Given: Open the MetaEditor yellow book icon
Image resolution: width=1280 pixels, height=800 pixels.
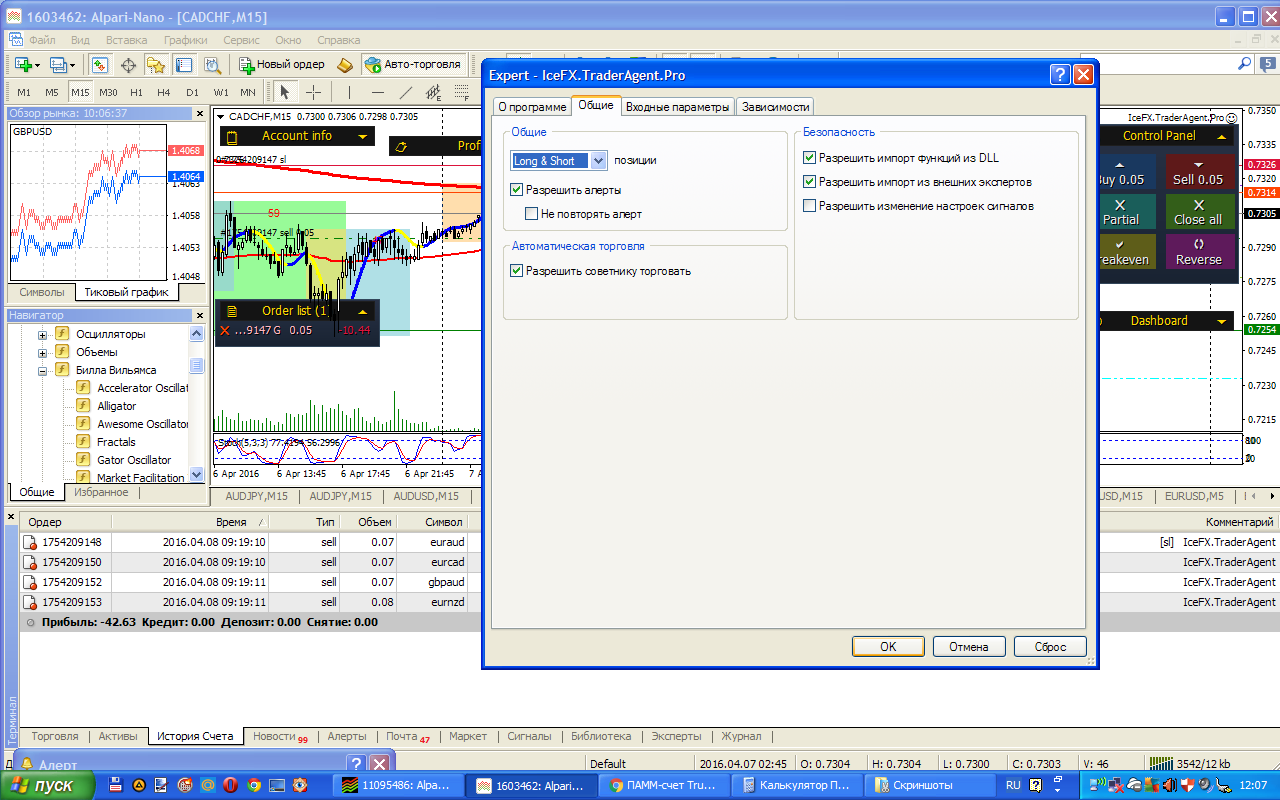Looking at the screenshot, I should (345, 65).
